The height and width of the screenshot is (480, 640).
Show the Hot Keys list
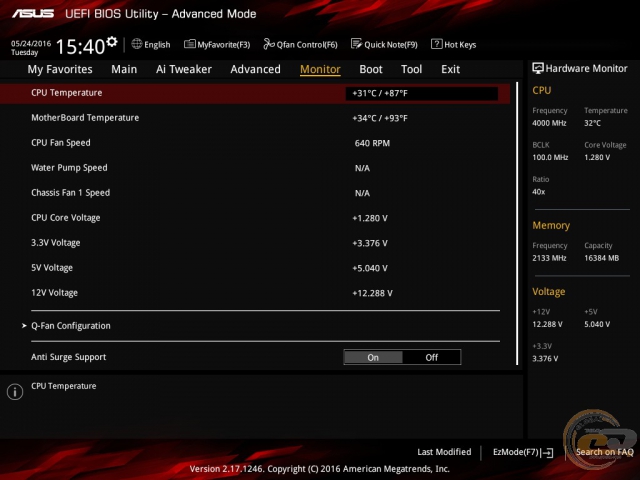point(460,44)
